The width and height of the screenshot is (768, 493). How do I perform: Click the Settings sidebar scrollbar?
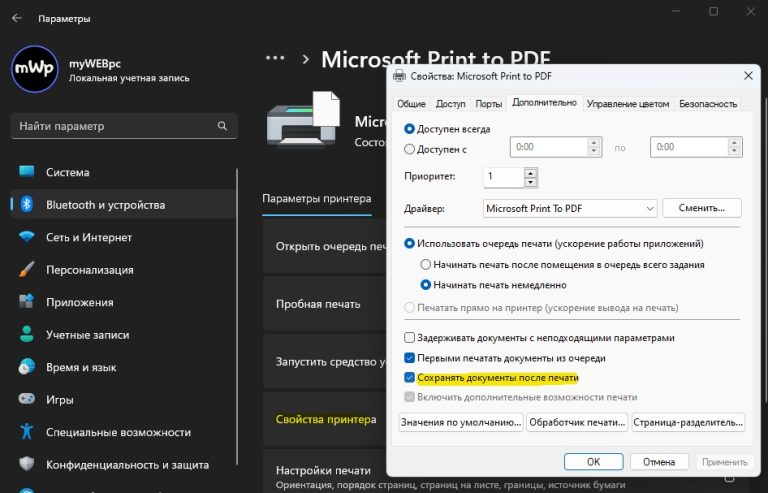point(237,316)
